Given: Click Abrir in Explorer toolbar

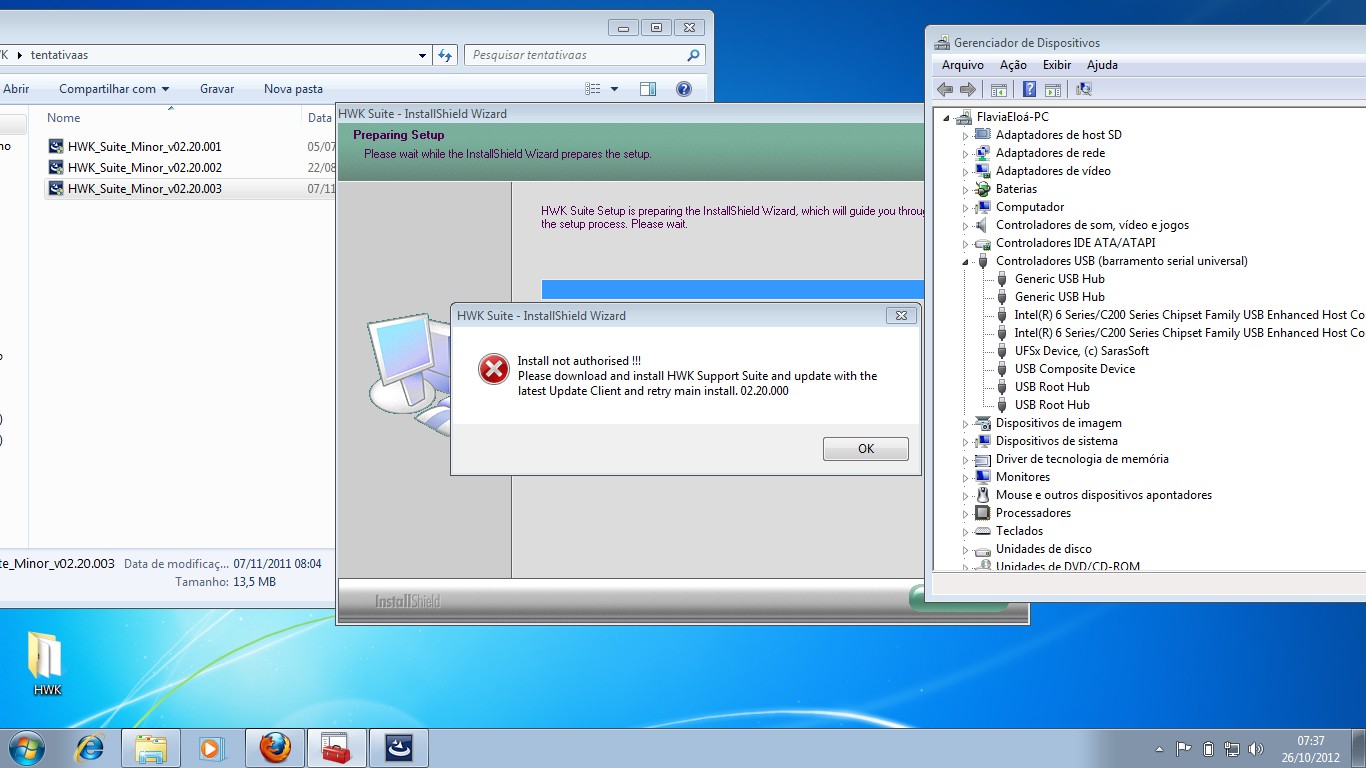Looking at the screenshot, I should click(x=16, y=89).
